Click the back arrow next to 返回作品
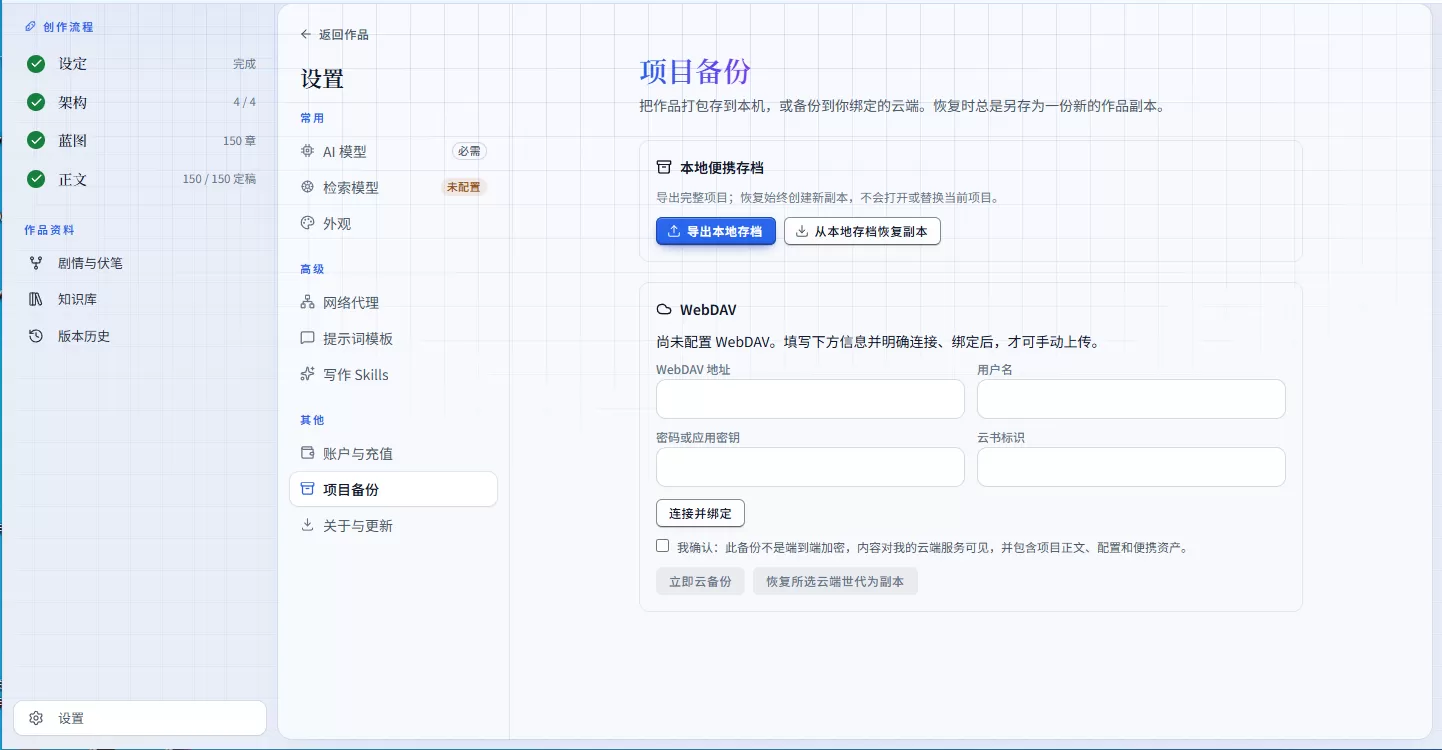Viewport: 1442px width, 750px height. [x=306, y=34]
